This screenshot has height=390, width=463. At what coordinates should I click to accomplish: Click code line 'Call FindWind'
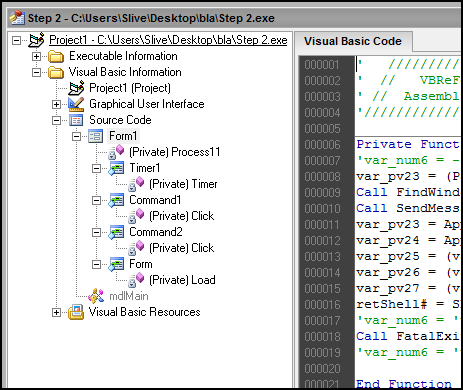(x=408, y=192)
